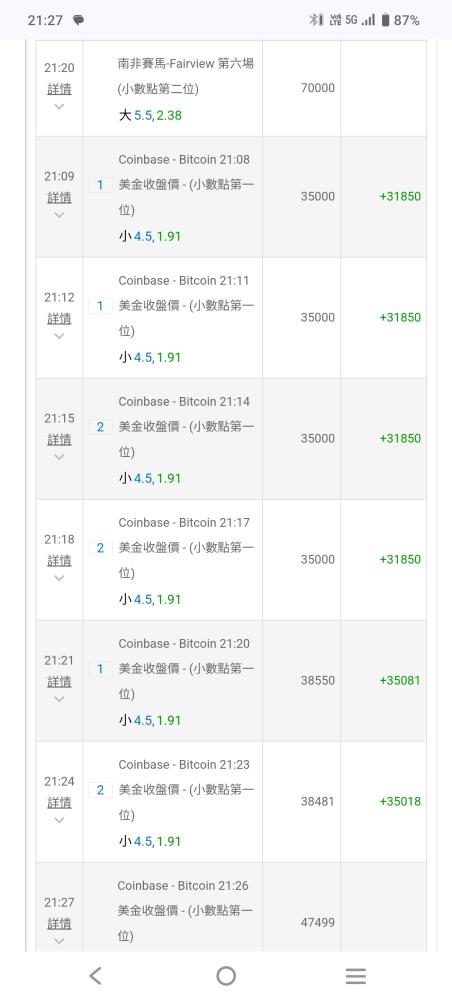Click the +35081 payout amount
This screenshot has height=1000, width=452.
point(400,680)
